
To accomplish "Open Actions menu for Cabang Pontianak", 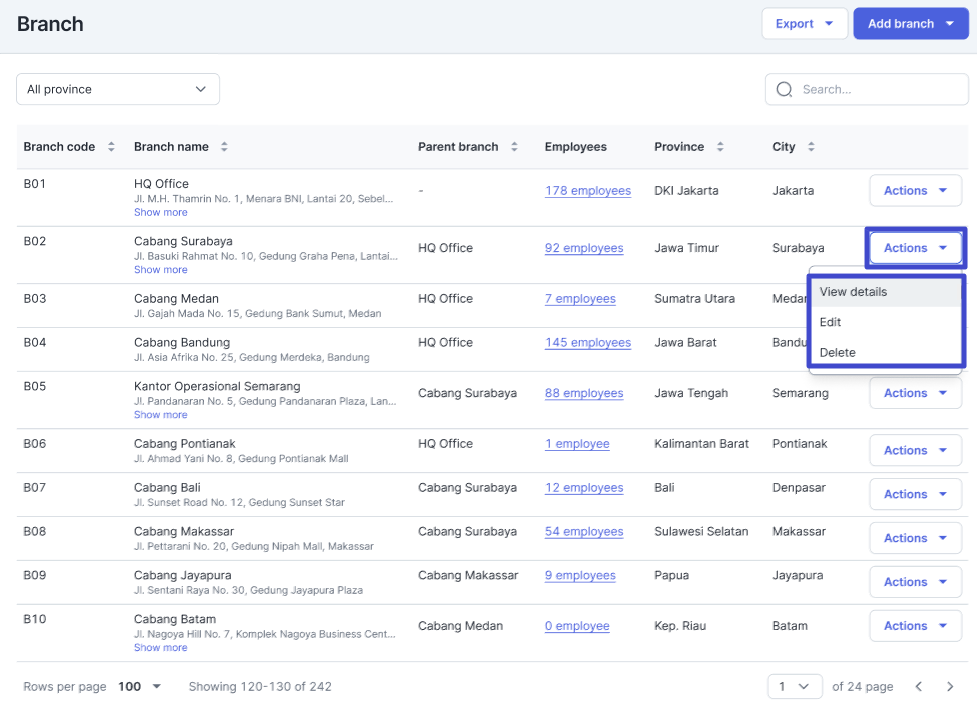I will pyautogui.click(x=915, y=451).
